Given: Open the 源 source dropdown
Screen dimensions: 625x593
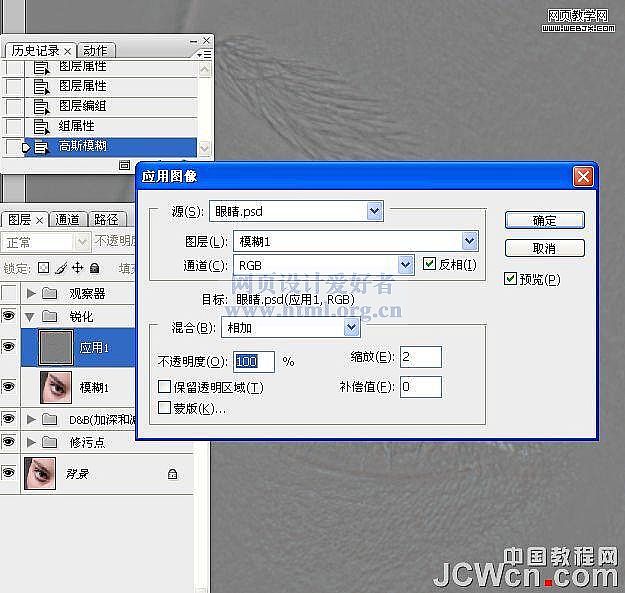Looking at the screenshot, I should (x=375, y=211).
